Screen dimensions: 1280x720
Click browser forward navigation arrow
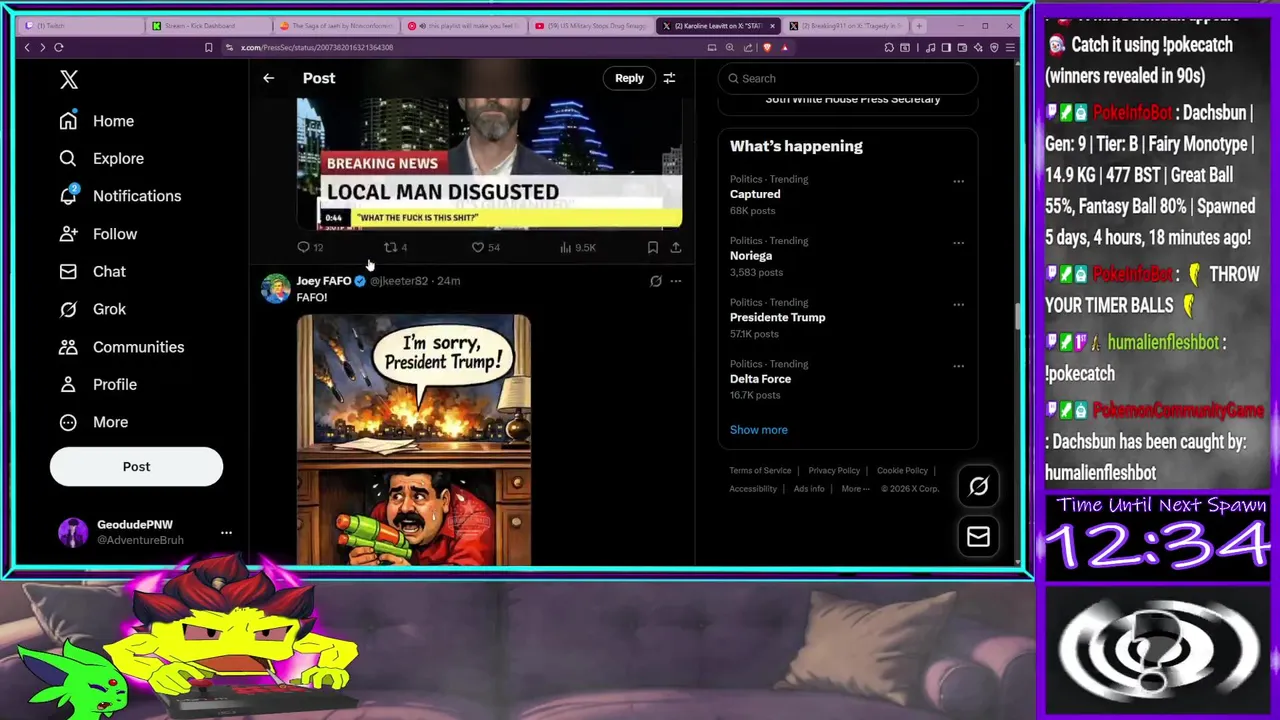click(x=41, y=47)
